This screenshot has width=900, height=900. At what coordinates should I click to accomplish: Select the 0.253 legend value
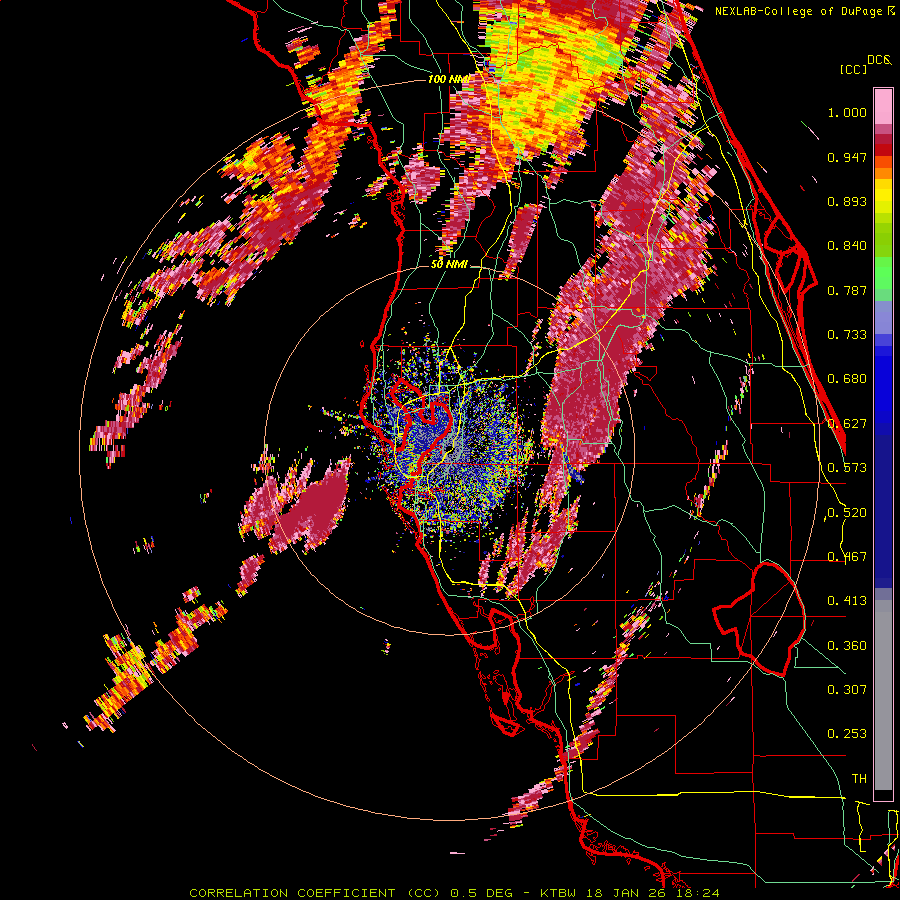click(847, 734)
